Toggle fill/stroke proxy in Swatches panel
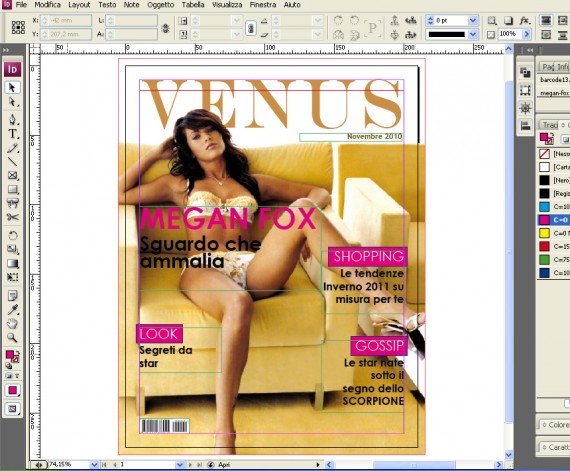The height and width of the screenshot is (471, 570). pyautogui.click(x=546, y=138)
